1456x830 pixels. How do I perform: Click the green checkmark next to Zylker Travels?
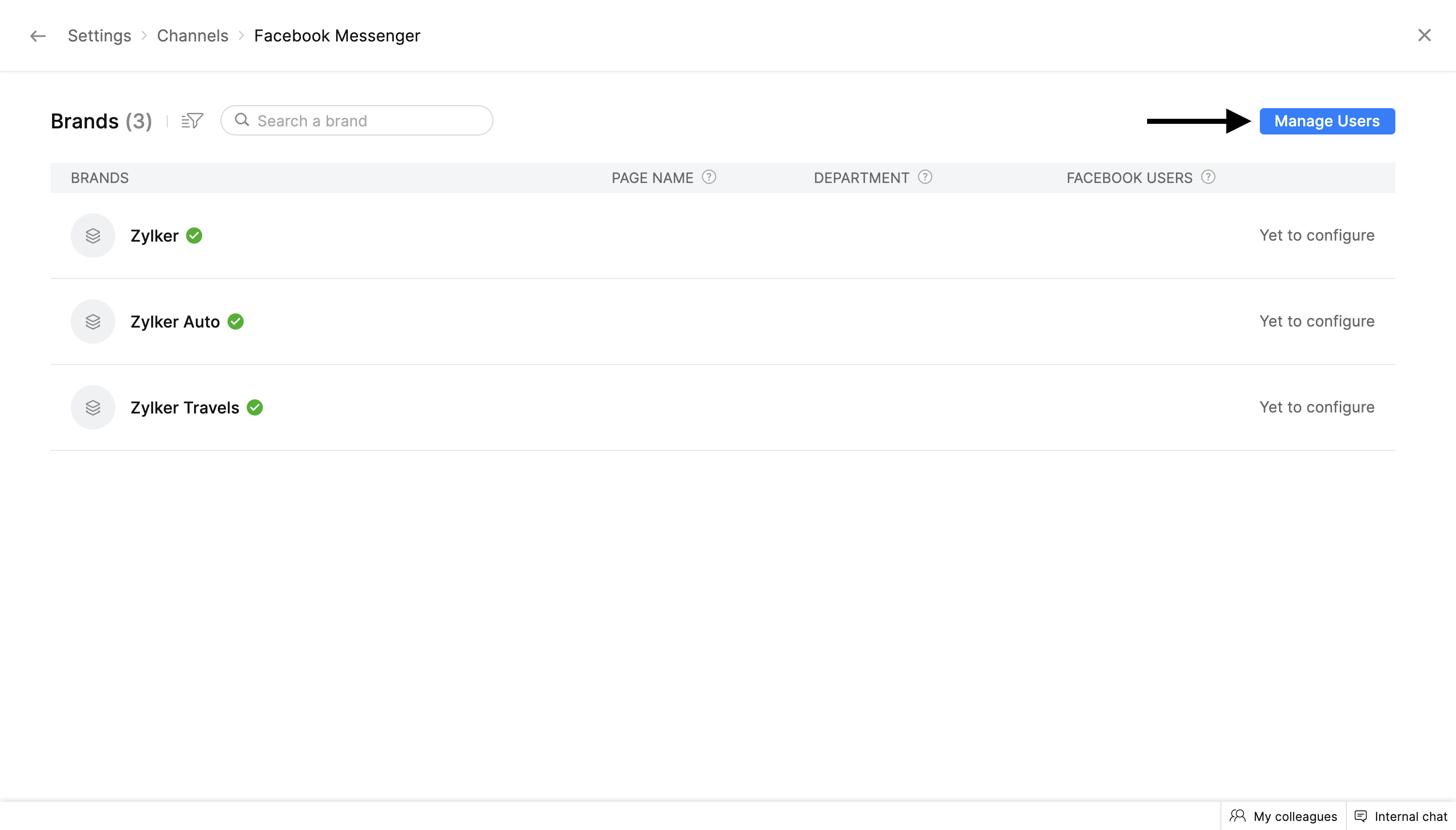click(255, 407)
